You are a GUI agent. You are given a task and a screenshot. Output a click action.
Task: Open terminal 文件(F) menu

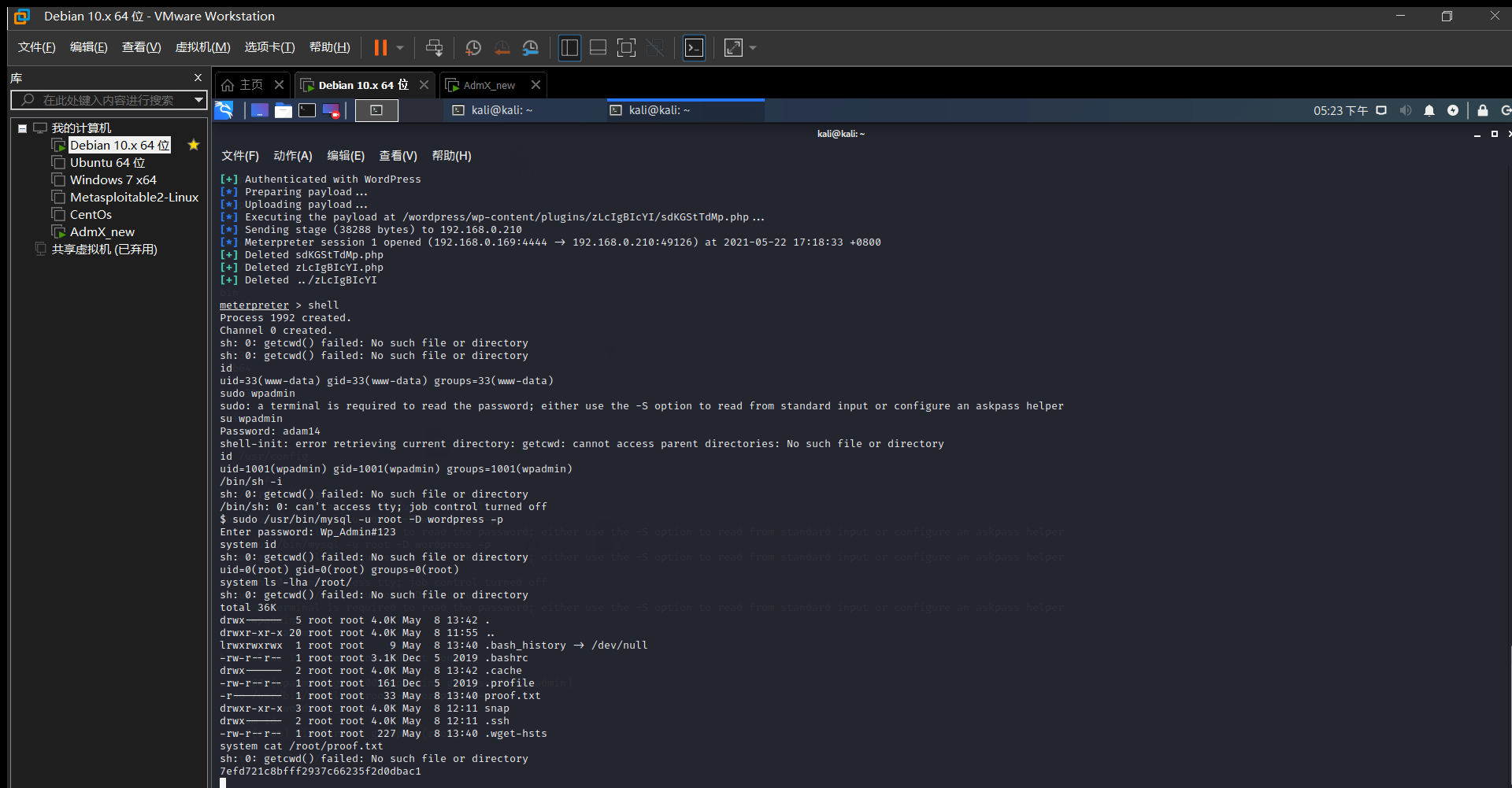(x=240, y=156)
